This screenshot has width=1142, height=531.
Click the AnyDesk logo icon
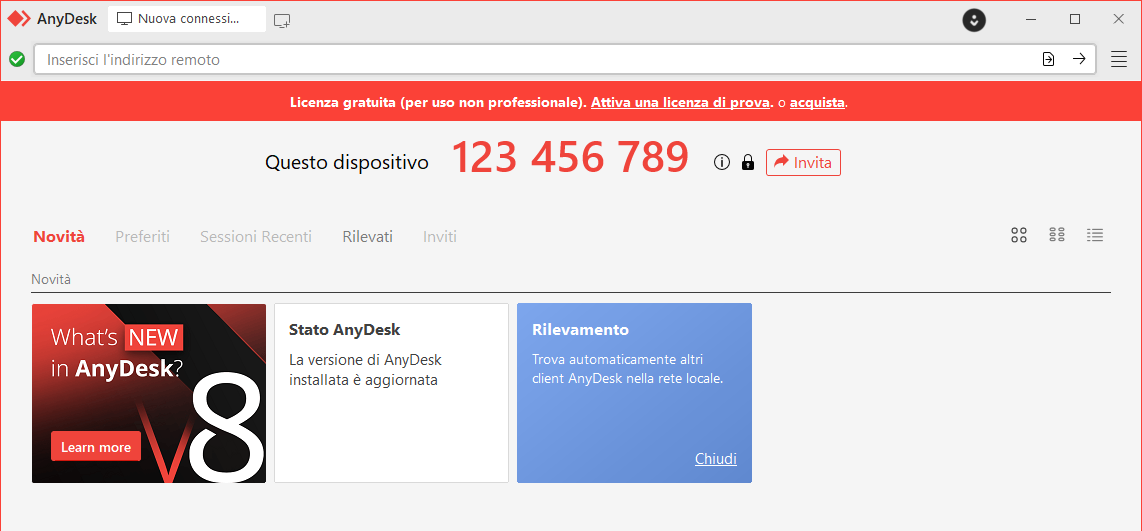click(x=19, y=19)
